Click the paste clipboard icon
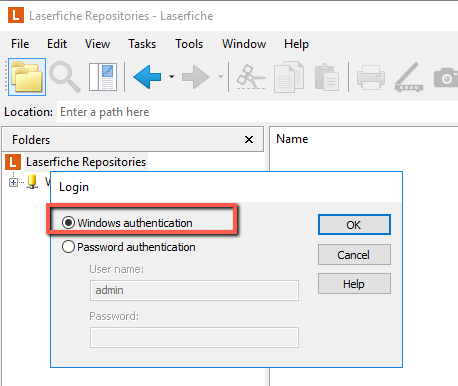 327,77
